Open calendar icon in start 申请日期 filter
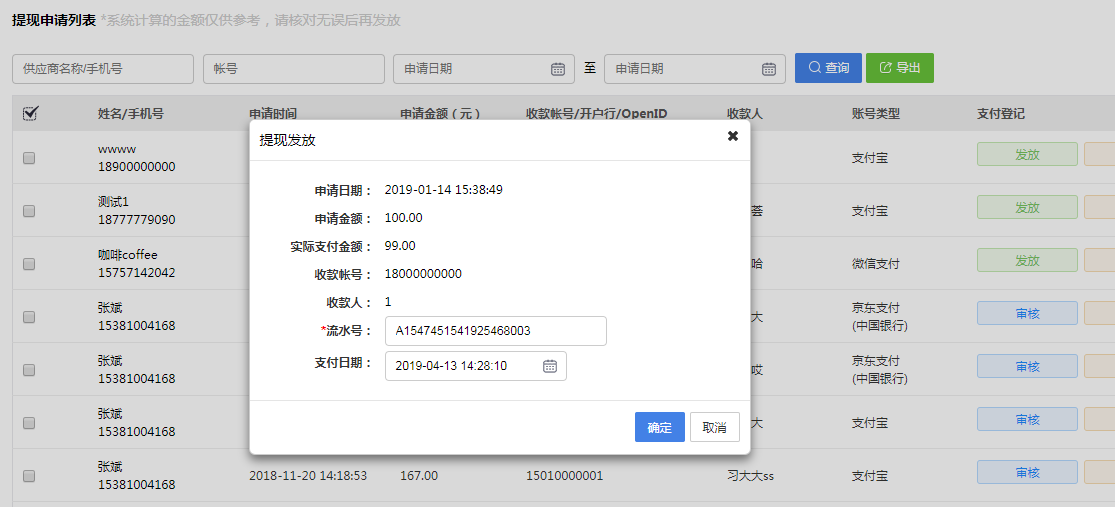The image size is (1115, 507). [558, 69]
